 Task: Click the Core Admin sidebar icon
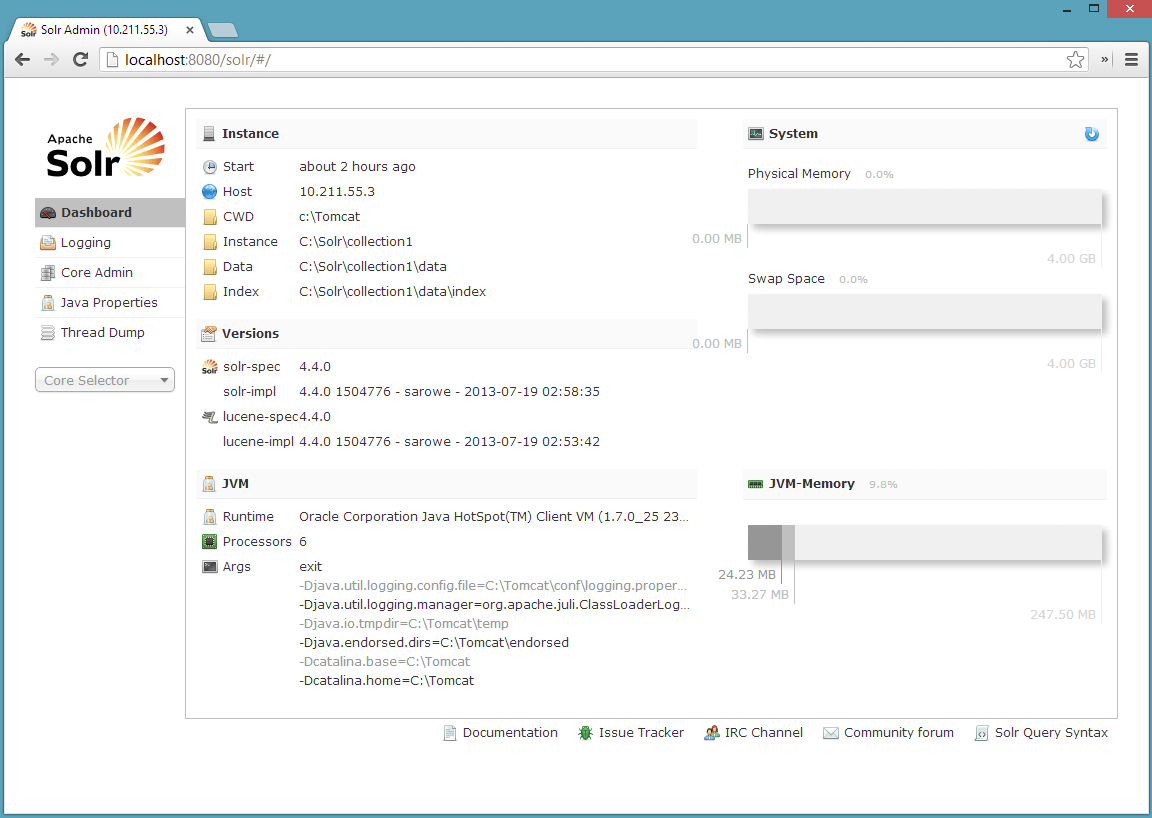pos(48,272)
